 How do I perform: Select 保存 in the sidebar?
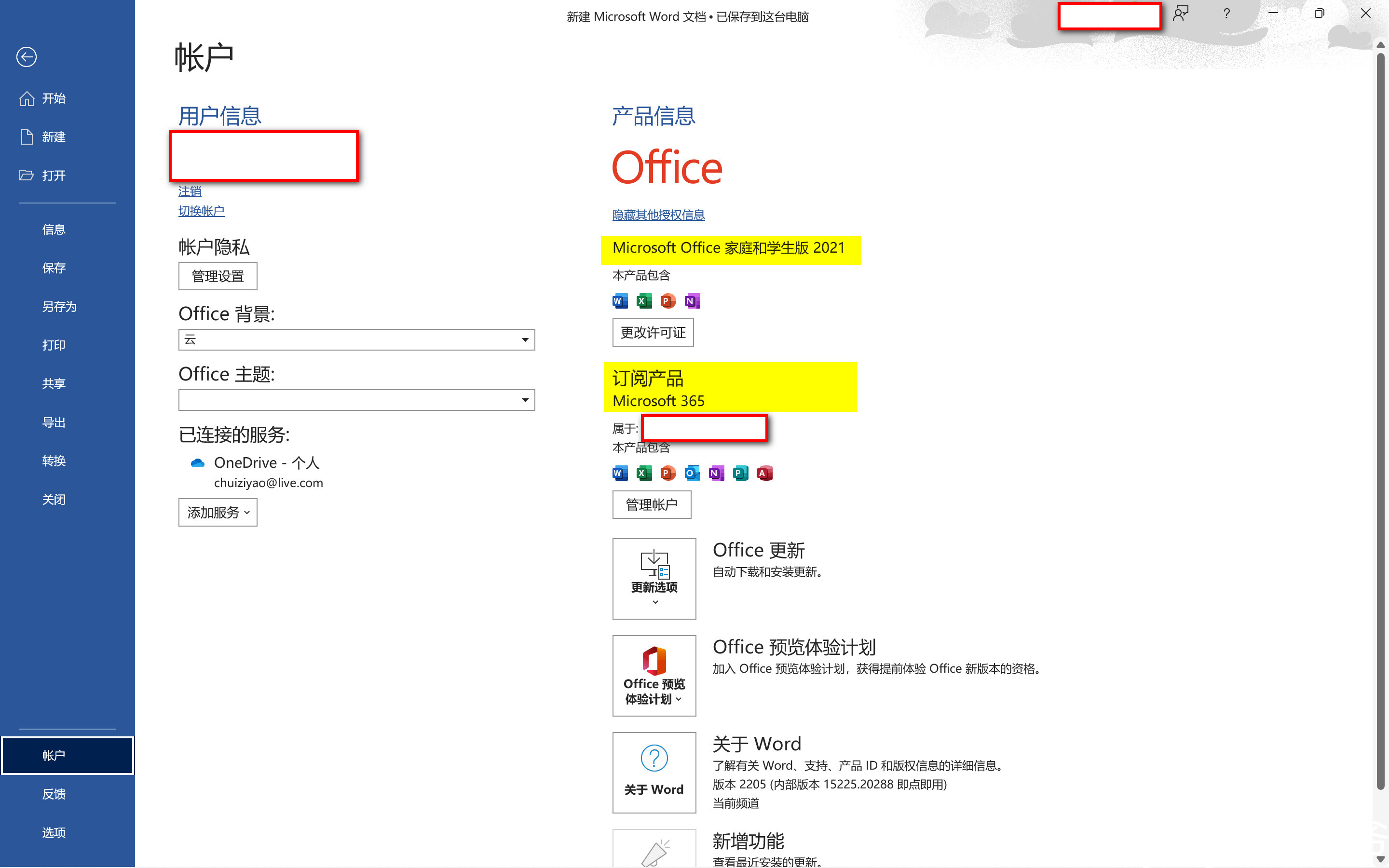(x=54, y=268)
